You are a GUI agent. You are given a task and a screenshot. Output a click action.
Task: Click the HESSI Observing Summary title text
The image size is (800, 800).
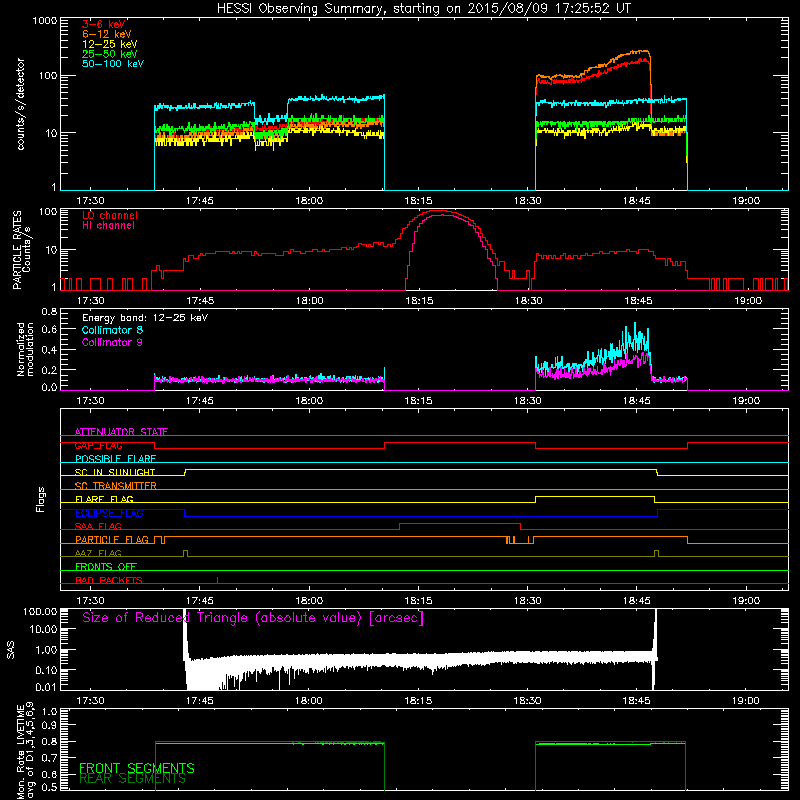click(424, 9)
